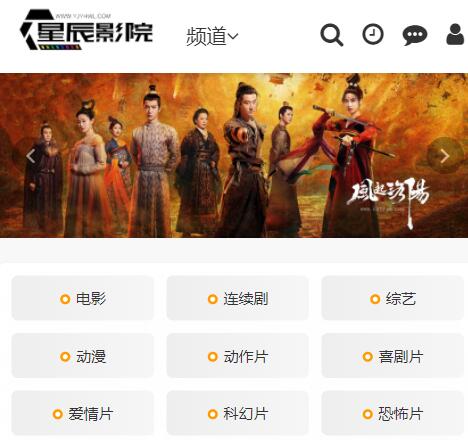Show previous banner slide arrow

(x=31, y=156)
